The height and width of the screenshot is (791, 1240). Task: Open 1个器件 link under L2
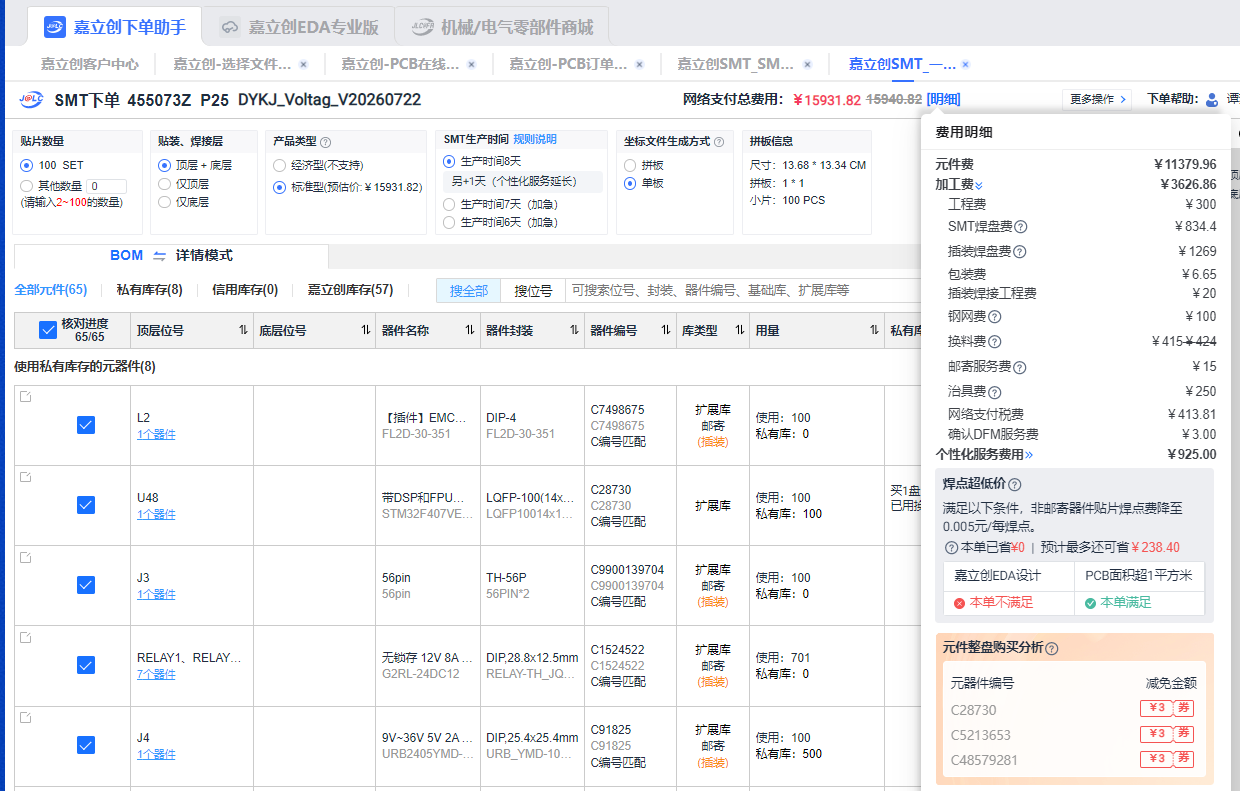click(x=156, y=434)
